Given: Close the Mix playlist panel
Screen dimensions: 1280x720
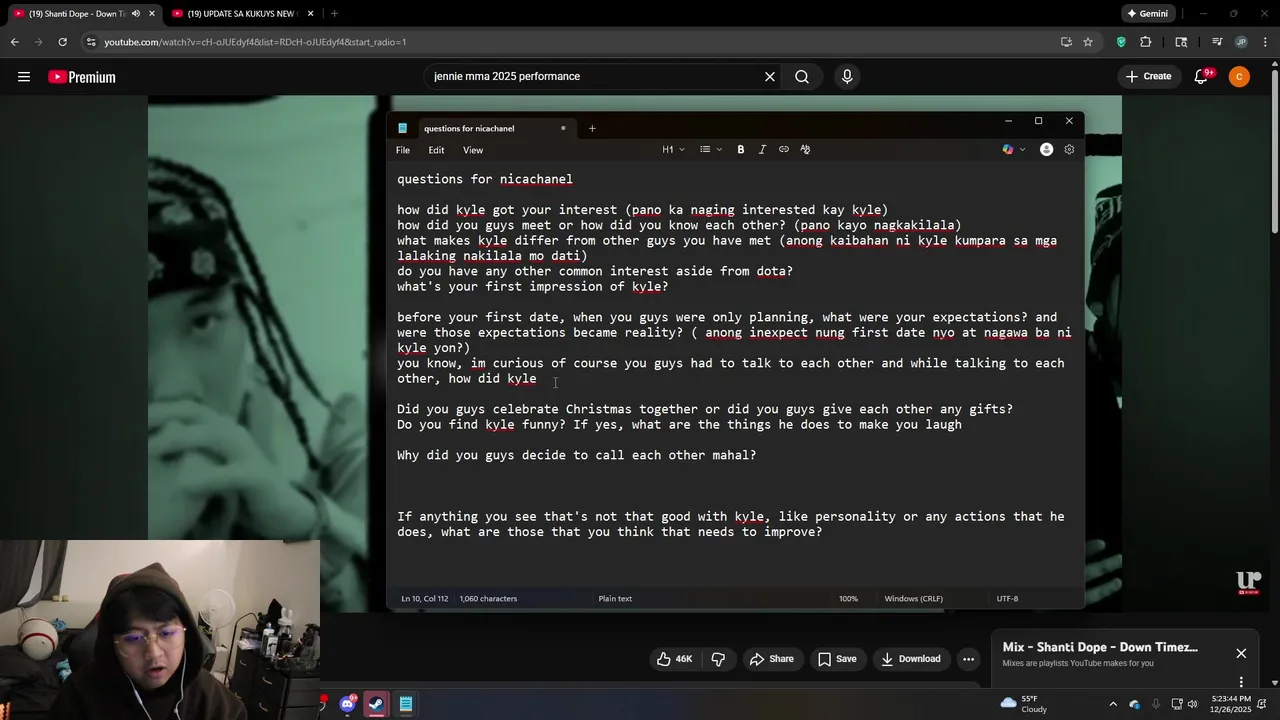Looking at the screenshot, I should pyautogui.click(x=1241, y=653).
